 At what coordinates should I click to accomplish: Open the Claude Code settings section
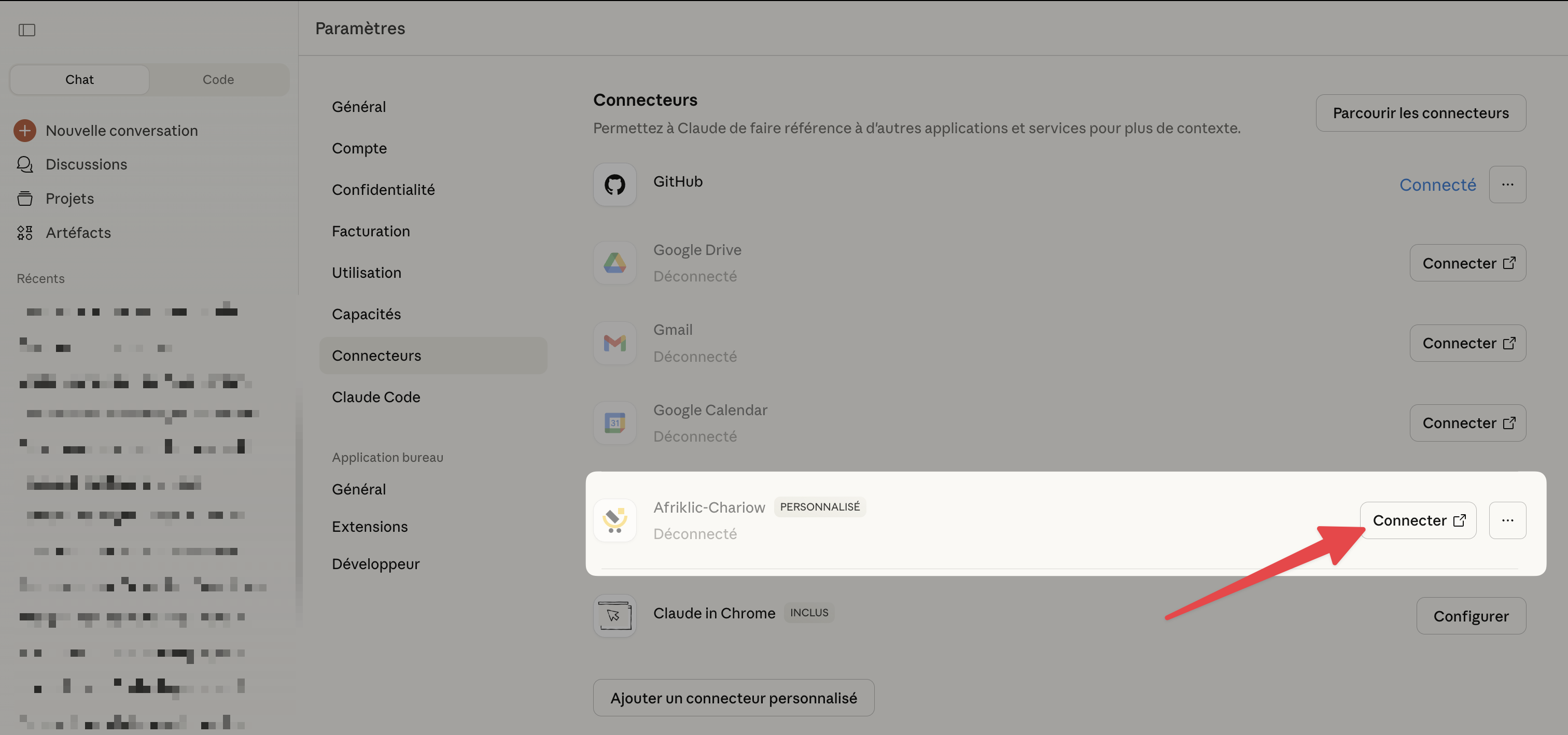(x=375, y=397)
